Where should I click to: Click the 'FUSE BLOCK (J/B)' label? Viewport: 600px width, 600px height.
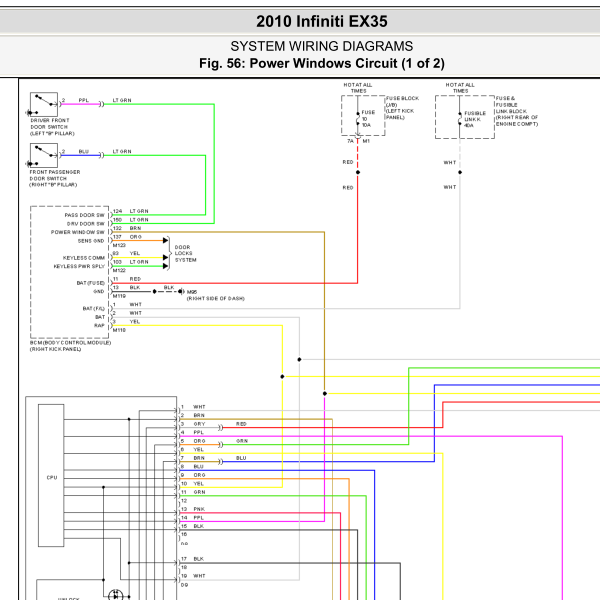(x=402, y=101)
